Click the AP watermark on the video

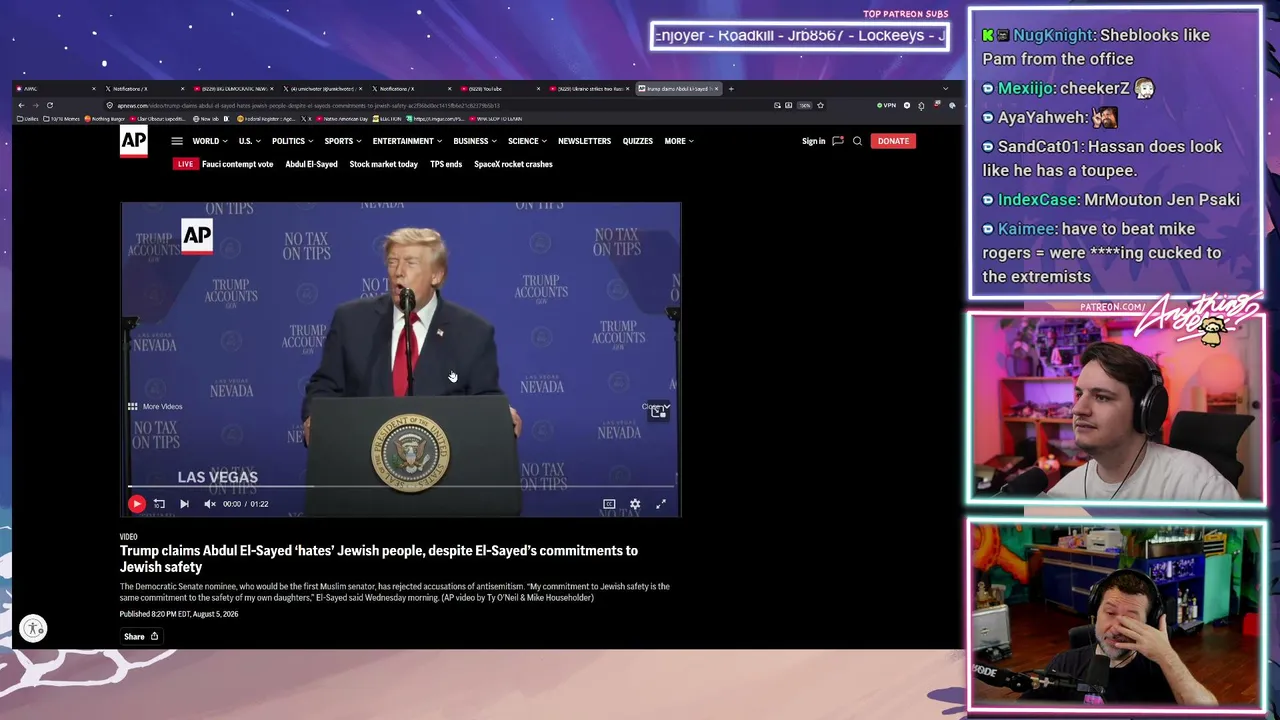197,236
